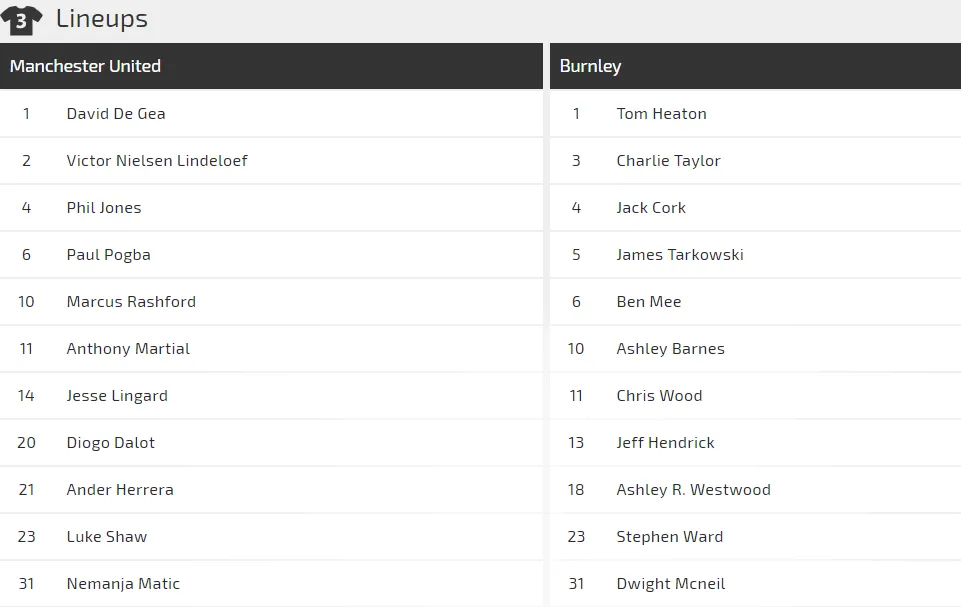Screen dimensions: 961x607
Task: Open Ashley R. Westwood's player entry
Action: pyautogui.click(x=694, y=490)
